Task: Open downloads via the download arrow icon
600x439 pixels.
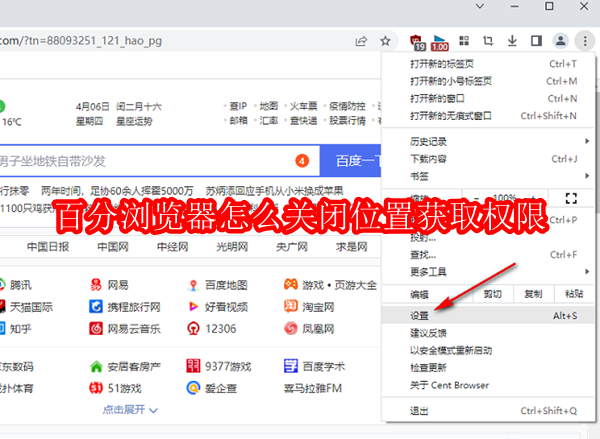Action: click(512, 41)
